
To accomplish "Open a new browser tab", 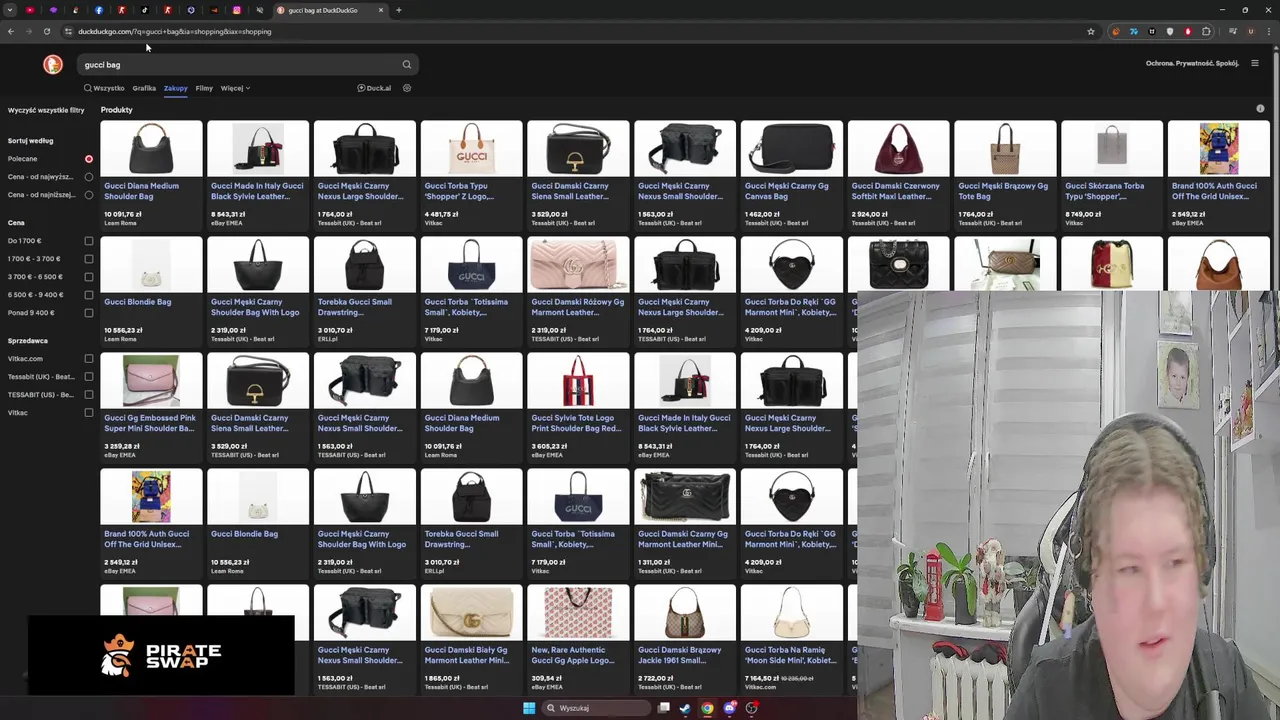I will click(398, 10).
